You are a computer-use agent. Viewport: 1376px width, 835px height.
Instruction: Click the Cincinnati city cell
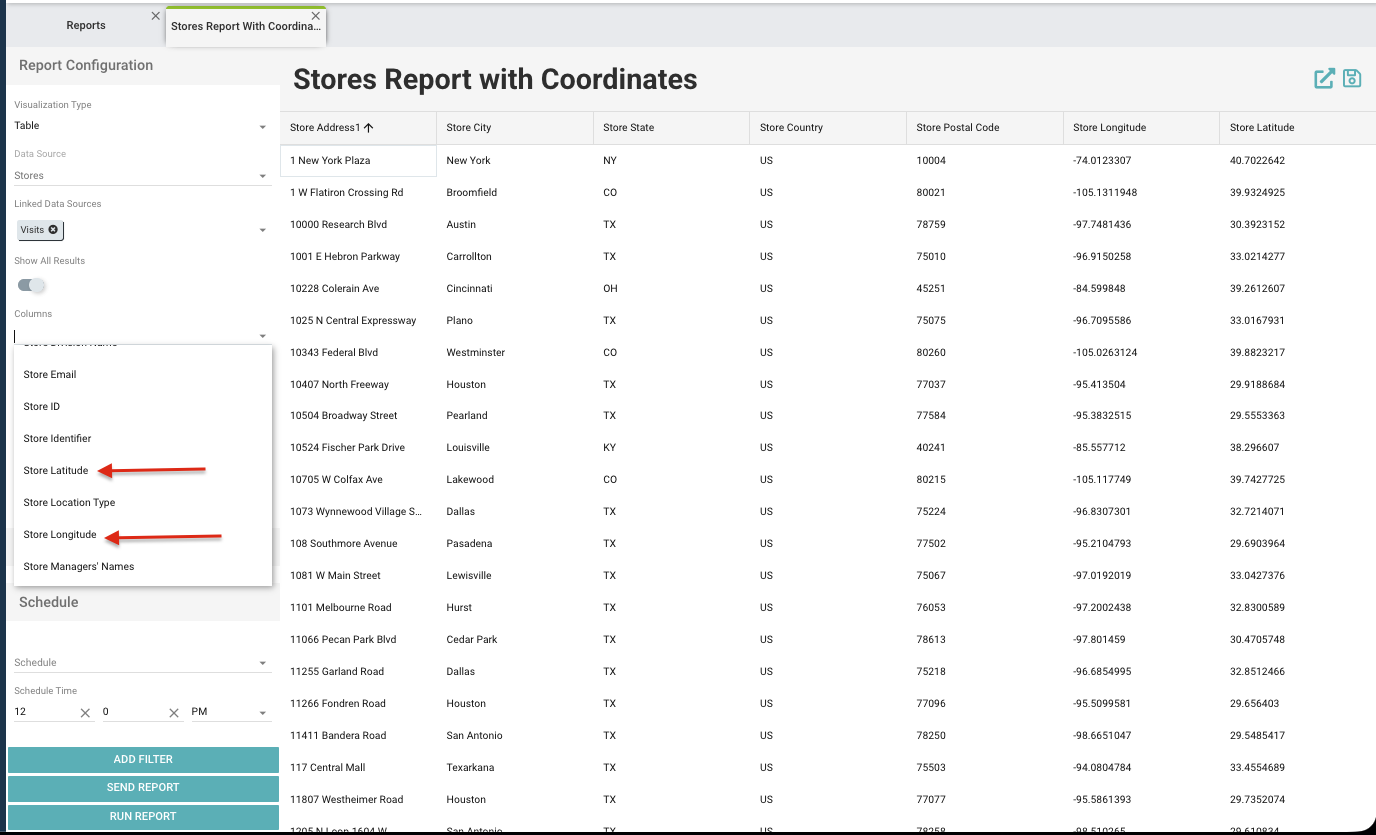tap(515, 289)
